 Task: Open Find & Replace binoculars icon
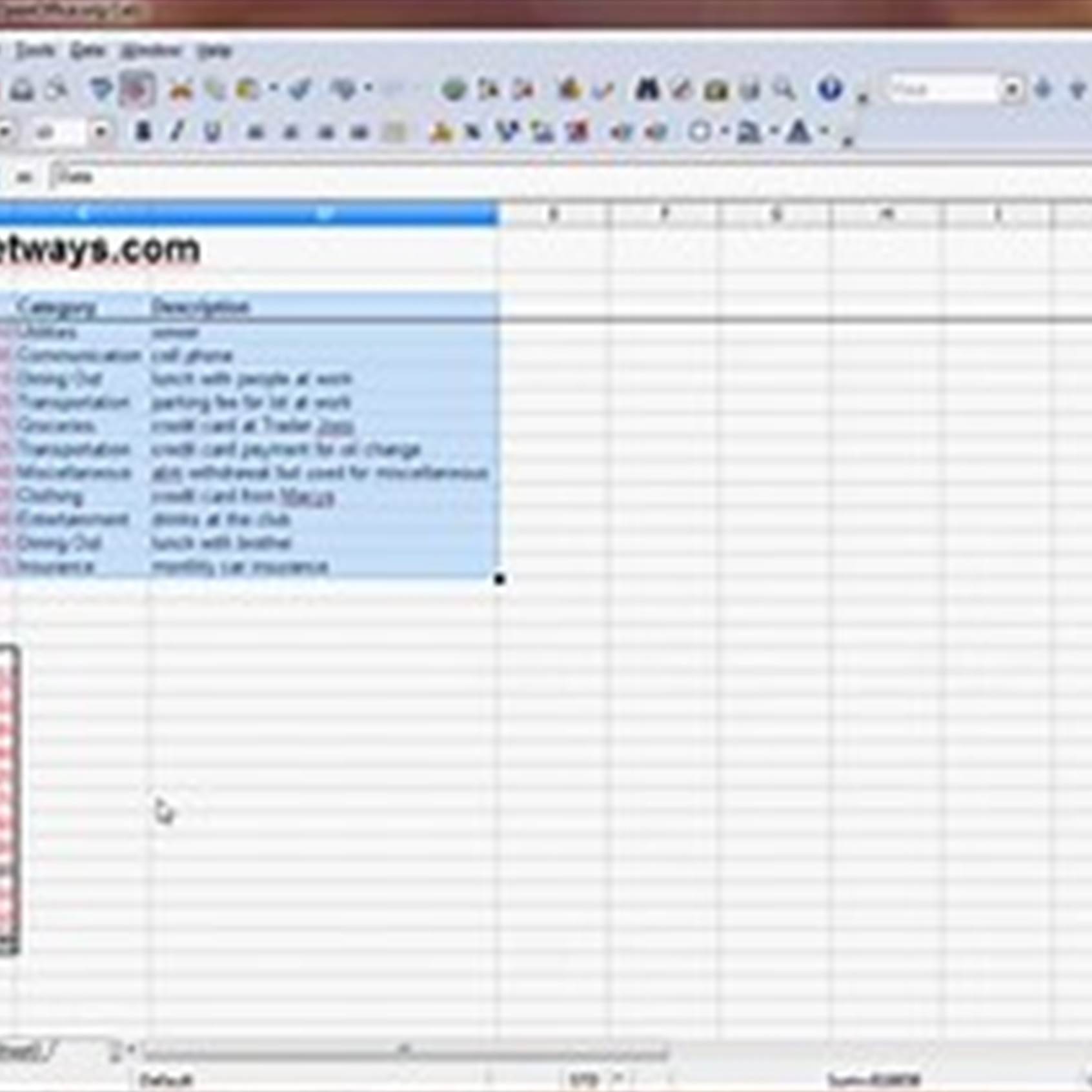pyautogui.click(x=648, y=90)
